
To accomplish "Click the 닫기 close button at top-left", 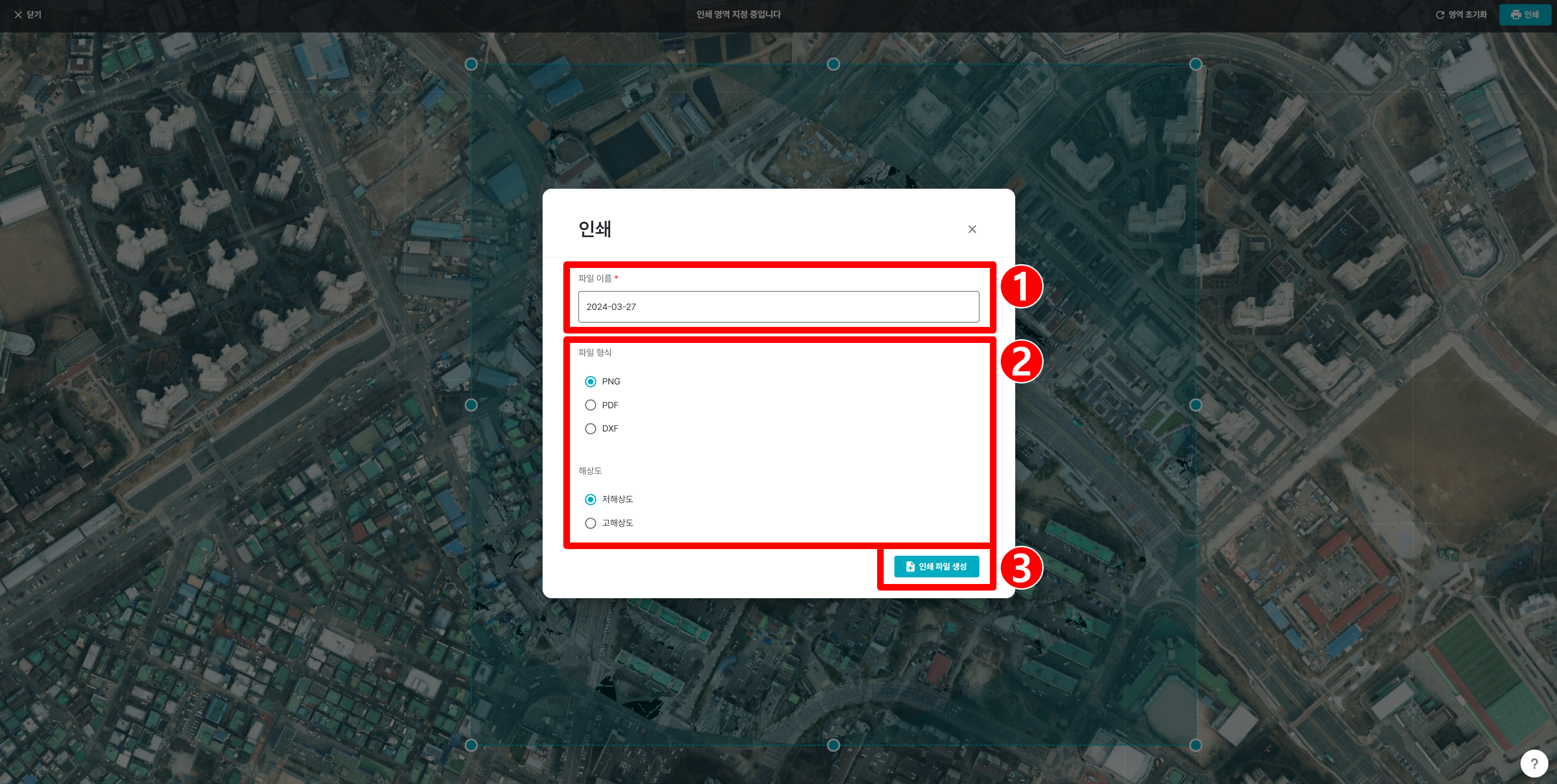I will [x=28, y=15].
